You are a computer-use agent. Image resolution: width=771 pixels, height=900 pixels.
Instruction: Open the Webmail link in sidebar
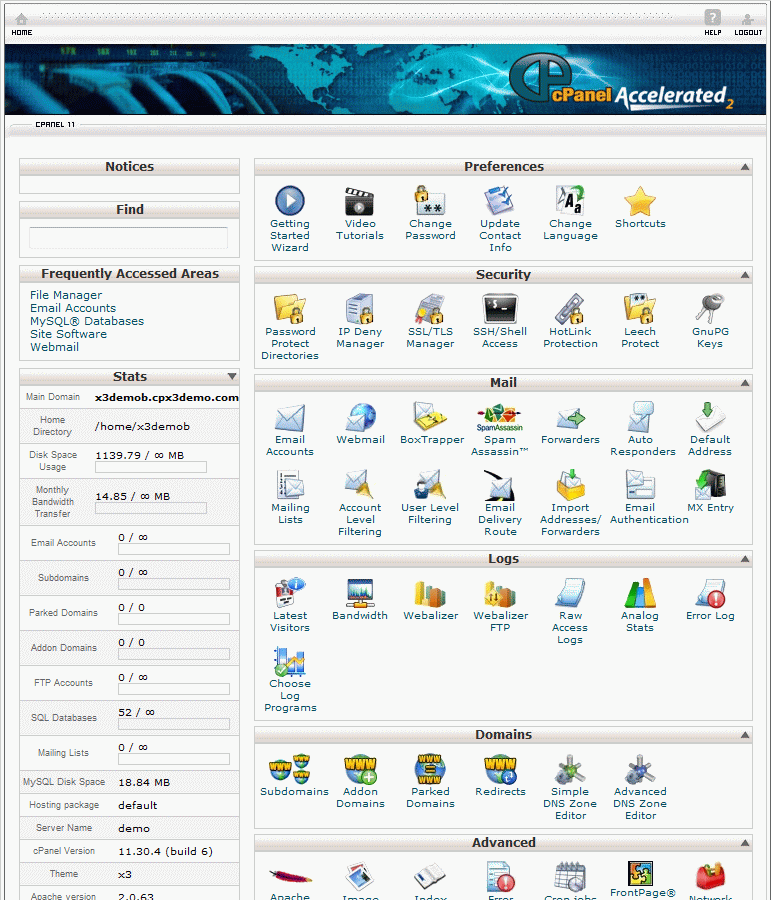pyautogui.click(x=54, y=347)
